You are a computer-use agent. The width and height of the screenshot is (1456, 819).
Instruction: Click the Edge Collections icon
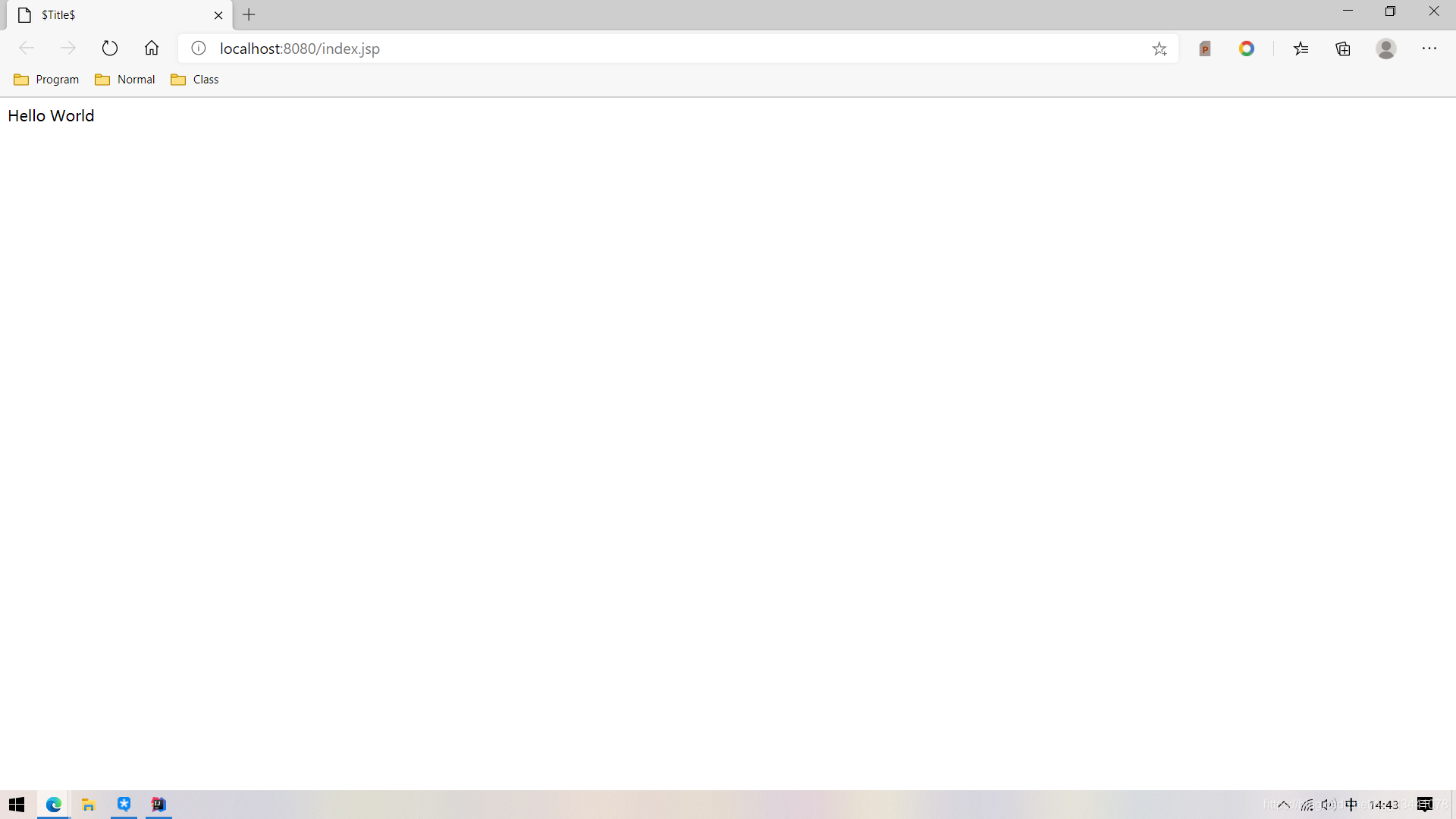(1343, 47)
